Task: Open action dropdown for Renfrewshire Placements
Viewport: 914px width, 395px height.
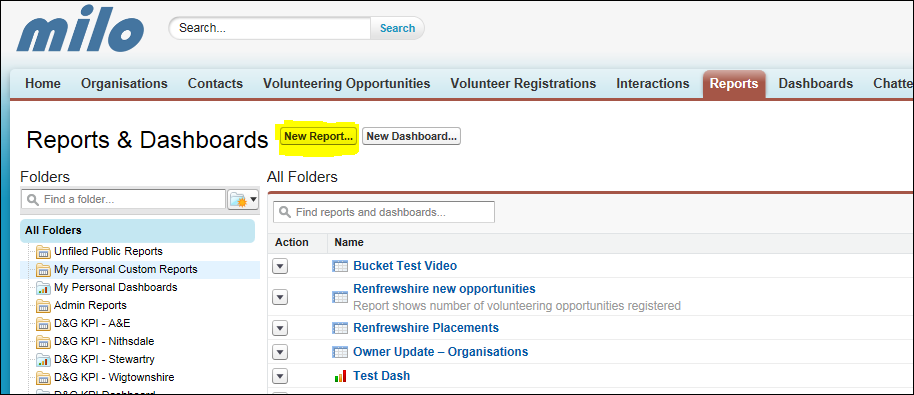Action: (280, 328)
